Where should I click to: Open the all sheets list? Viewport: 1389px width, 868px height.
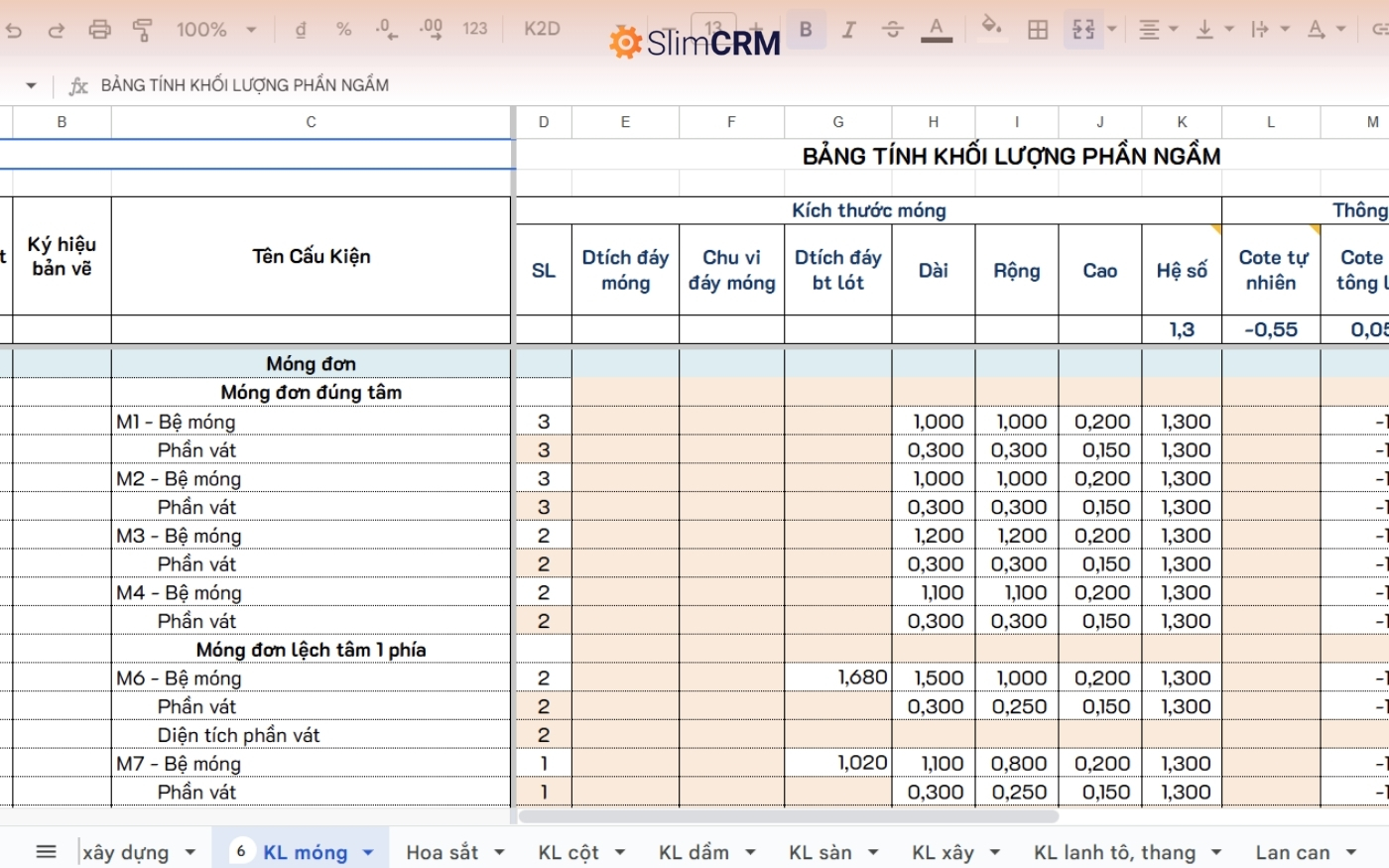[46, 851]
